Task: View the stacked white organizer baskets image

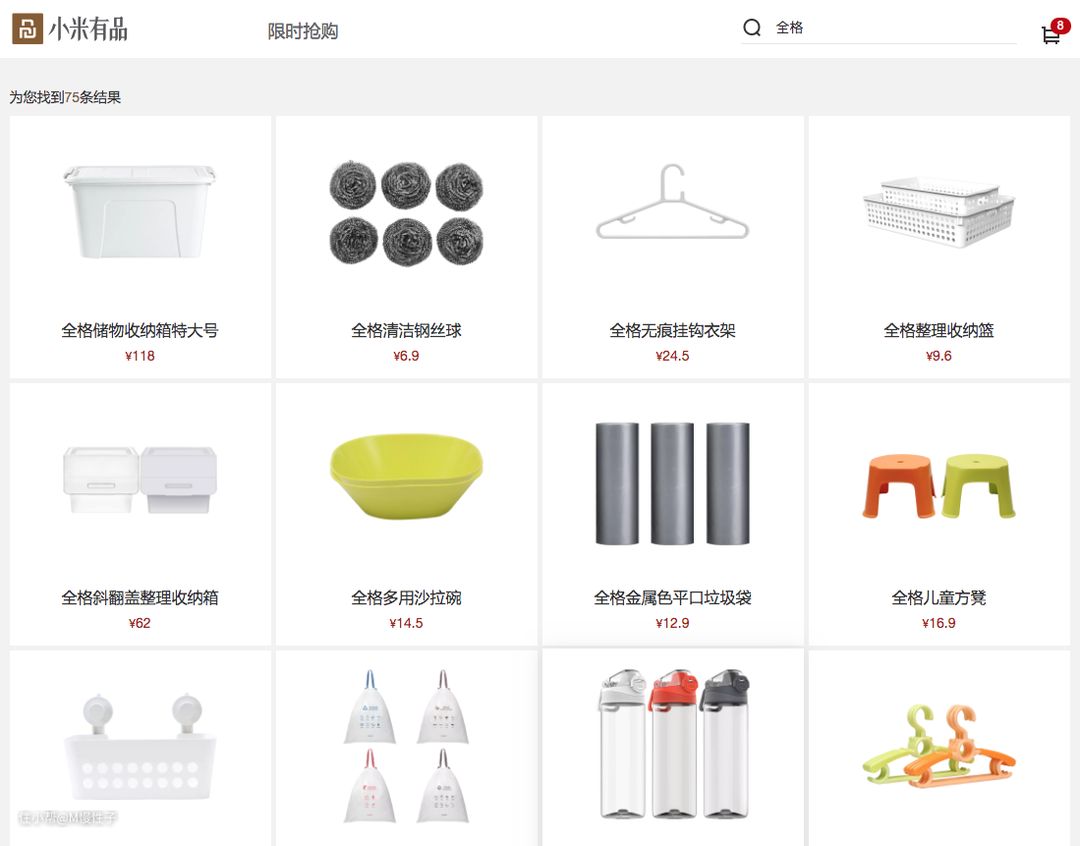Action: click(938, 212)
